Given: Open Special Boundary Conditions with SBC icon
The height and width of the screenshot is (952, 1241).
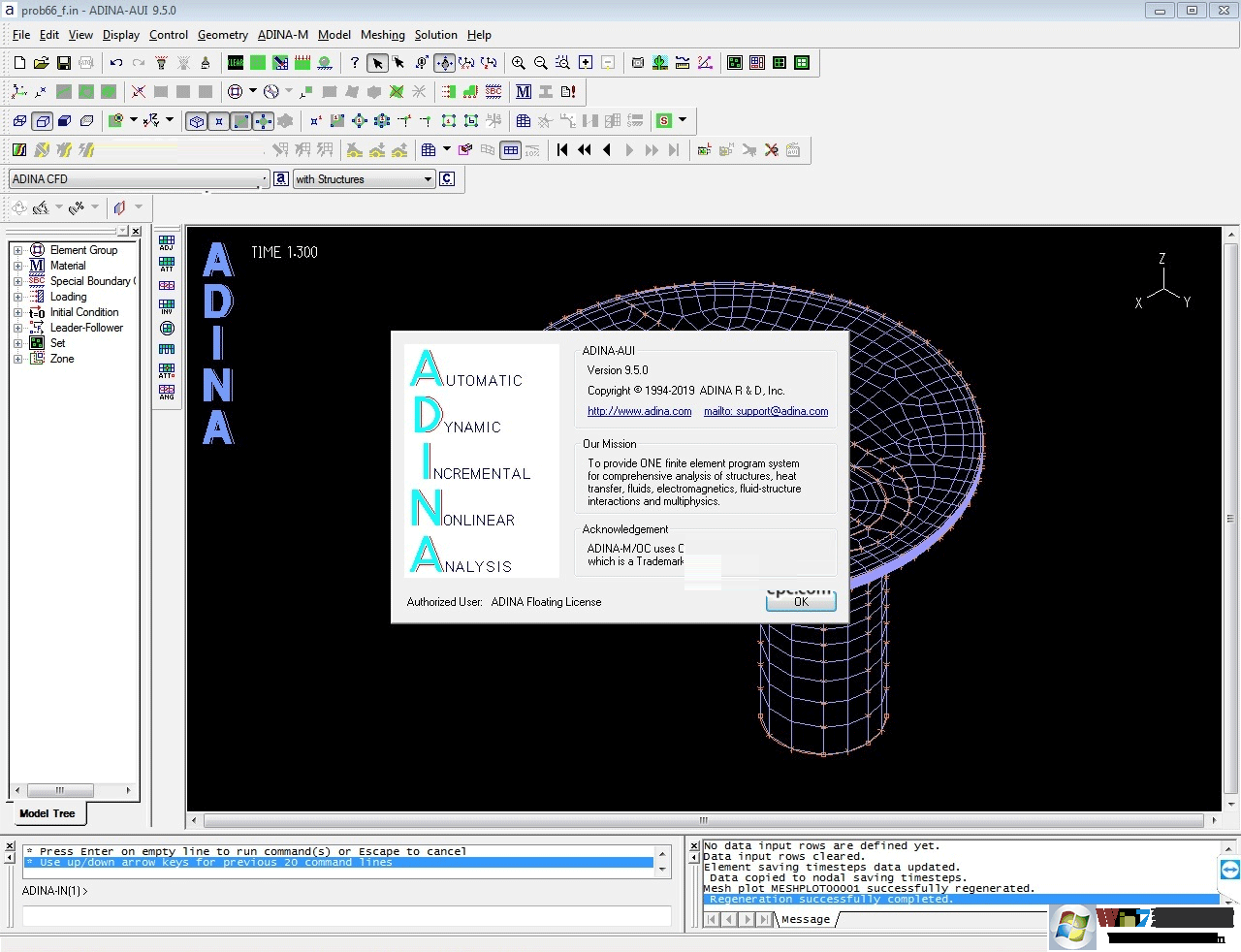Looking at the screenshot, I should pyautogui.click(x=493, y=92).
